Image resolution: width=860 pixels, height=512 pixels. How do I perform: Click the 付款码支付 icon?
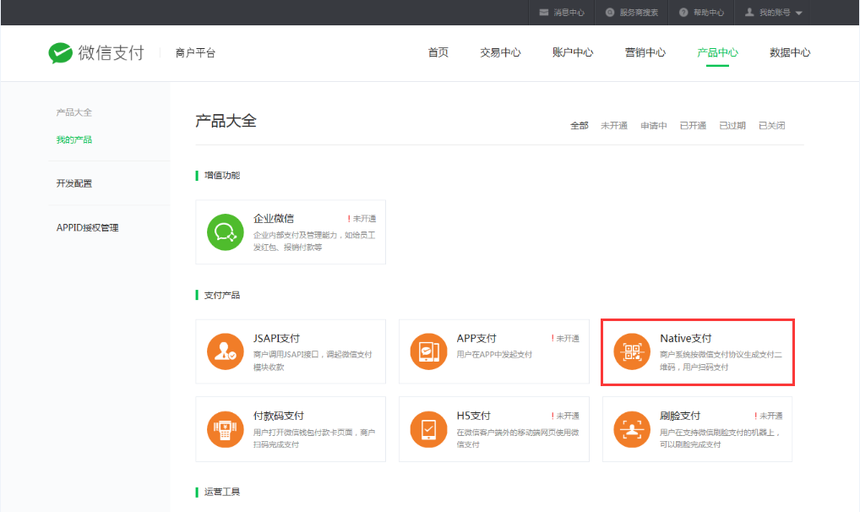(x=225, y=429)
